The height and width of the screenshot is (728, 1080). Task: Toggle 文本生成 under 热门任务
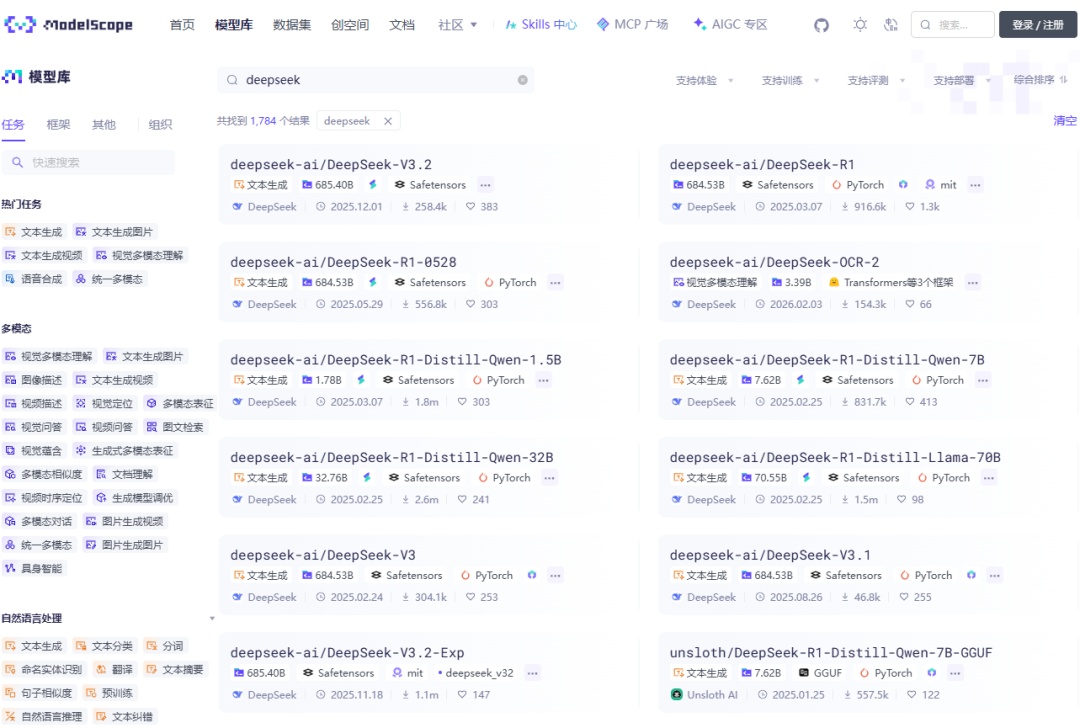(33, 232)
